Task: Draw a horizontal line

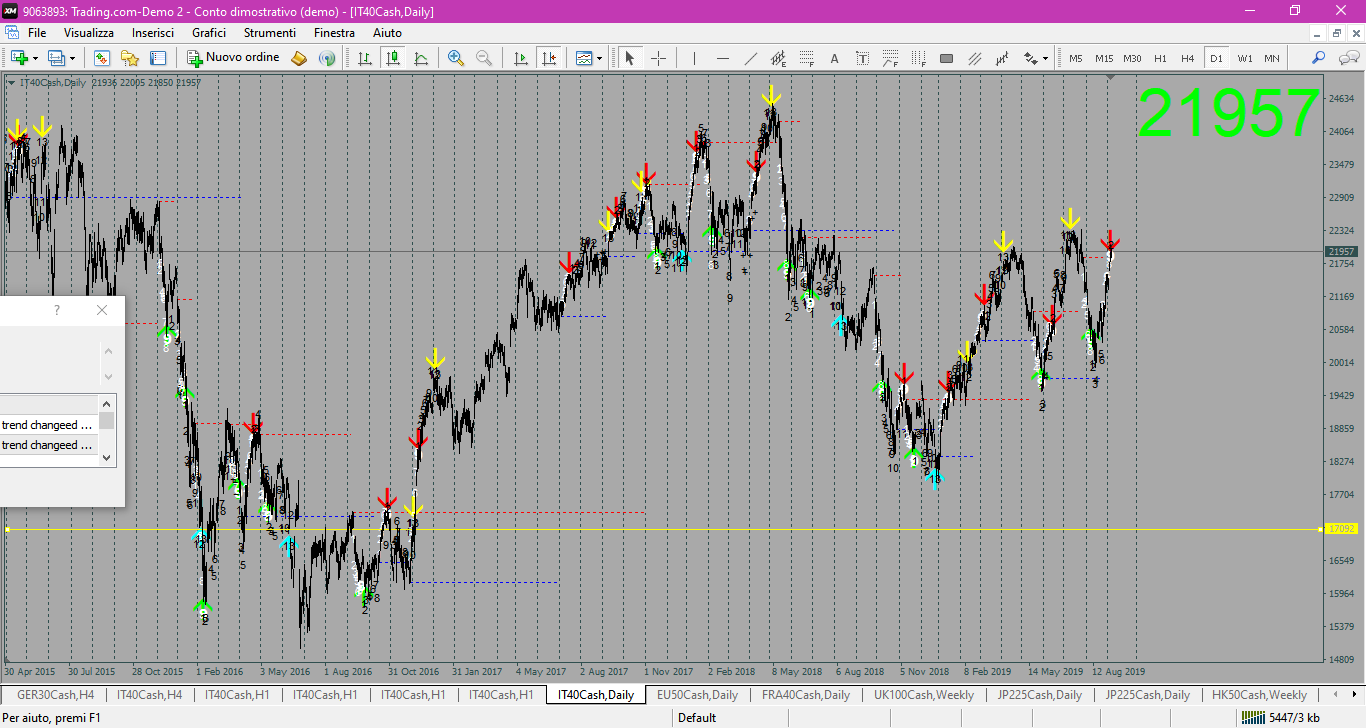Action: click(x=722, y=58)
